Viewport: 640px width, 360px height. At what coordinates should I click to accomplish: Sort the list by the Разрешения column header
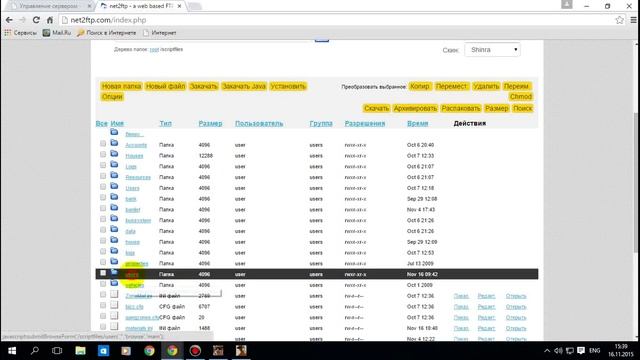(364, 123)
